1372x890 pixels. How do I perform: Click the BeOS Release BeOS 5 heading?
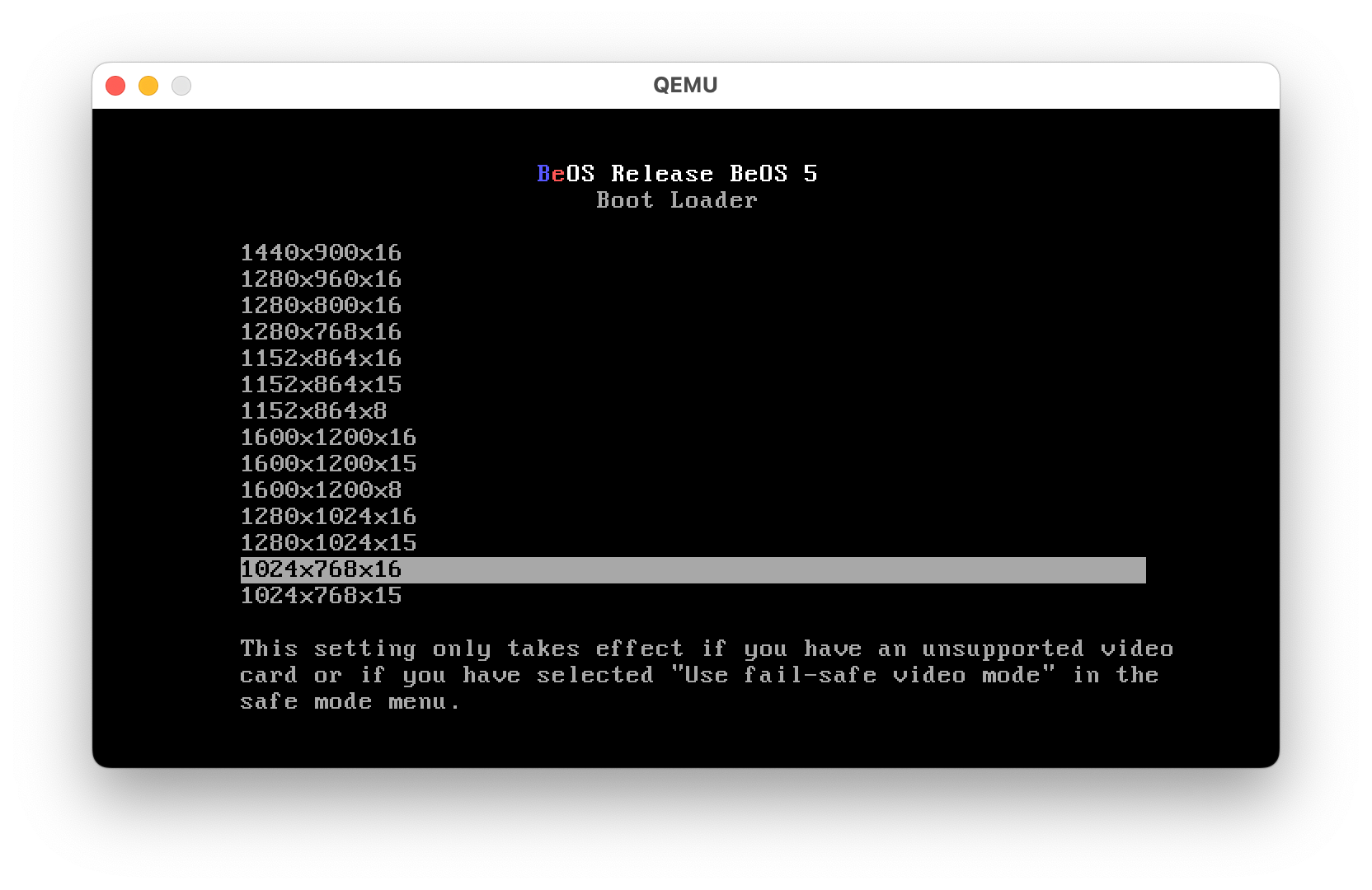tap(677, 174)
